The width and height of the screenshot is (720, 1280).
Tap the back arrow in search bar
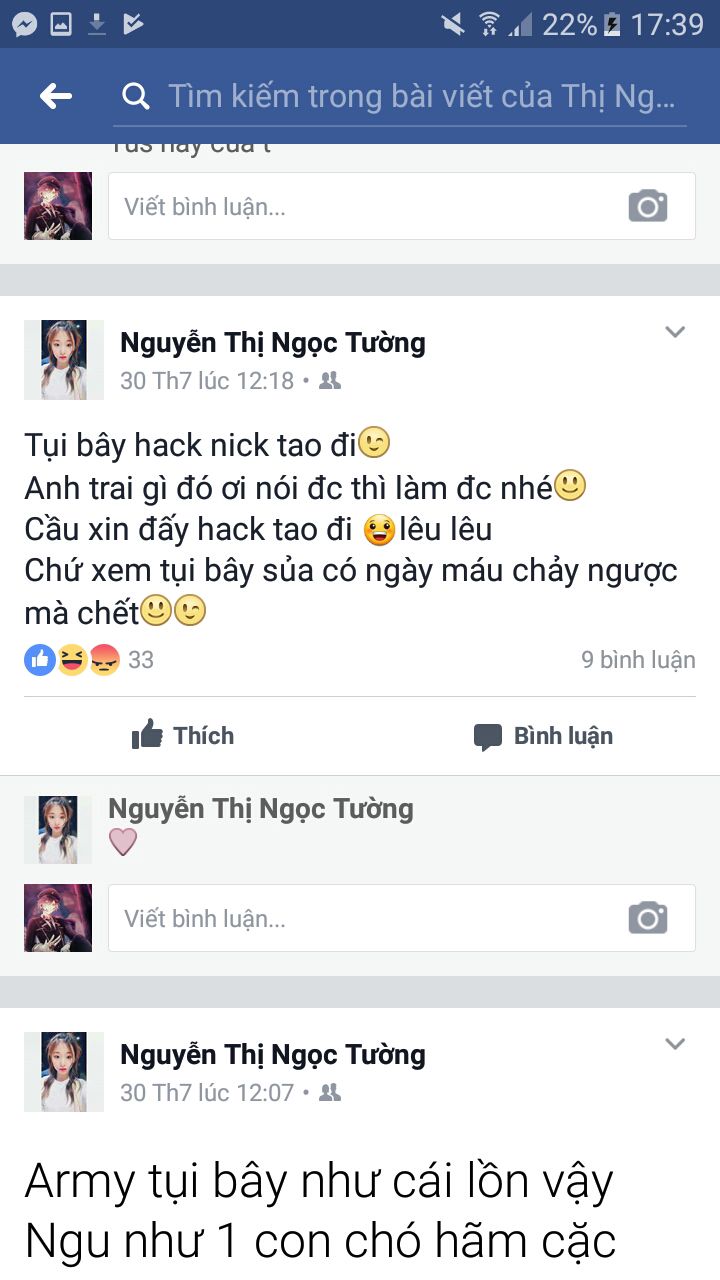[56, 96]
